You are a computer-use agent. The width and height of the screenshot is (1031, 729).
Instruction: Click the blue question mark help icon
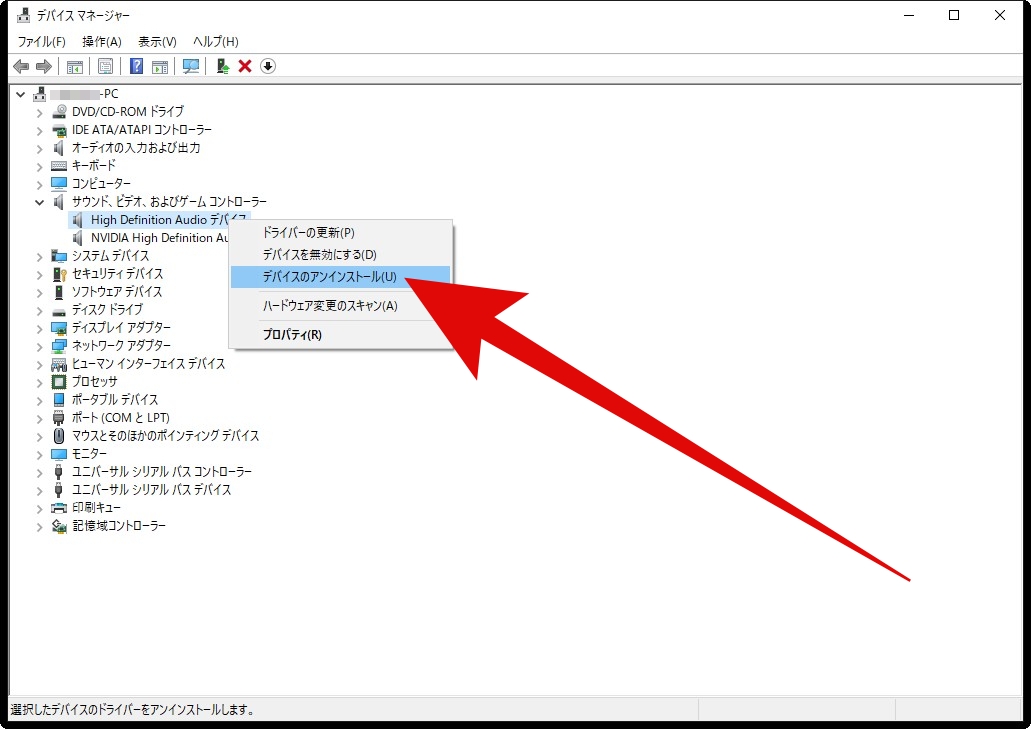pos(137,66)
